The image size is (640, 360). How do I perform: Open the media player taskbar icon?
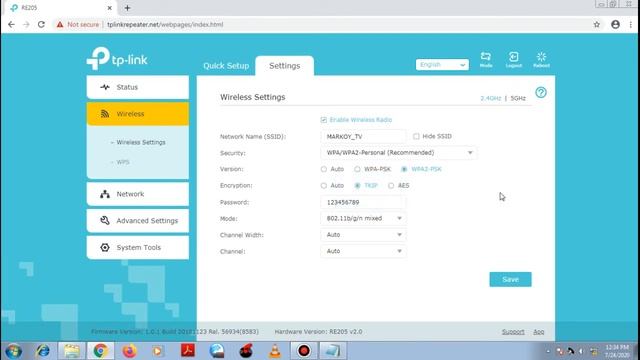click(x=158, y=351)
